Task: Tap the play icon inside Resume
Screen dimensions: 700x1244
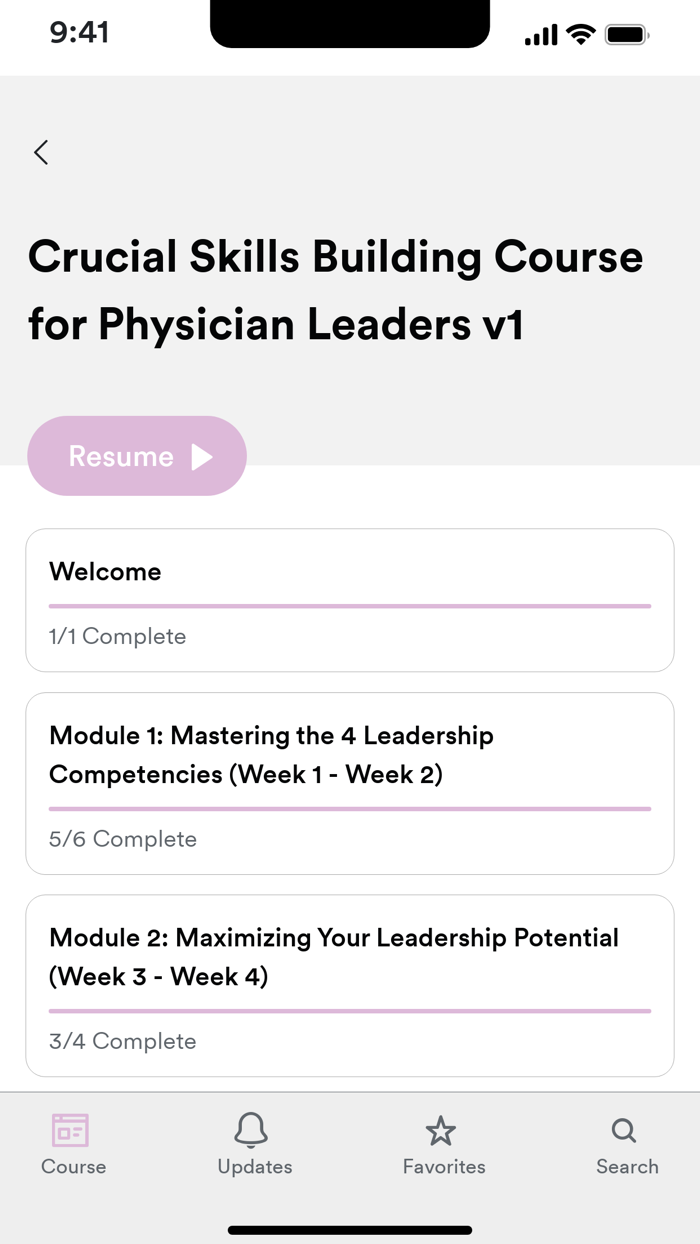Action: point(203,456)
